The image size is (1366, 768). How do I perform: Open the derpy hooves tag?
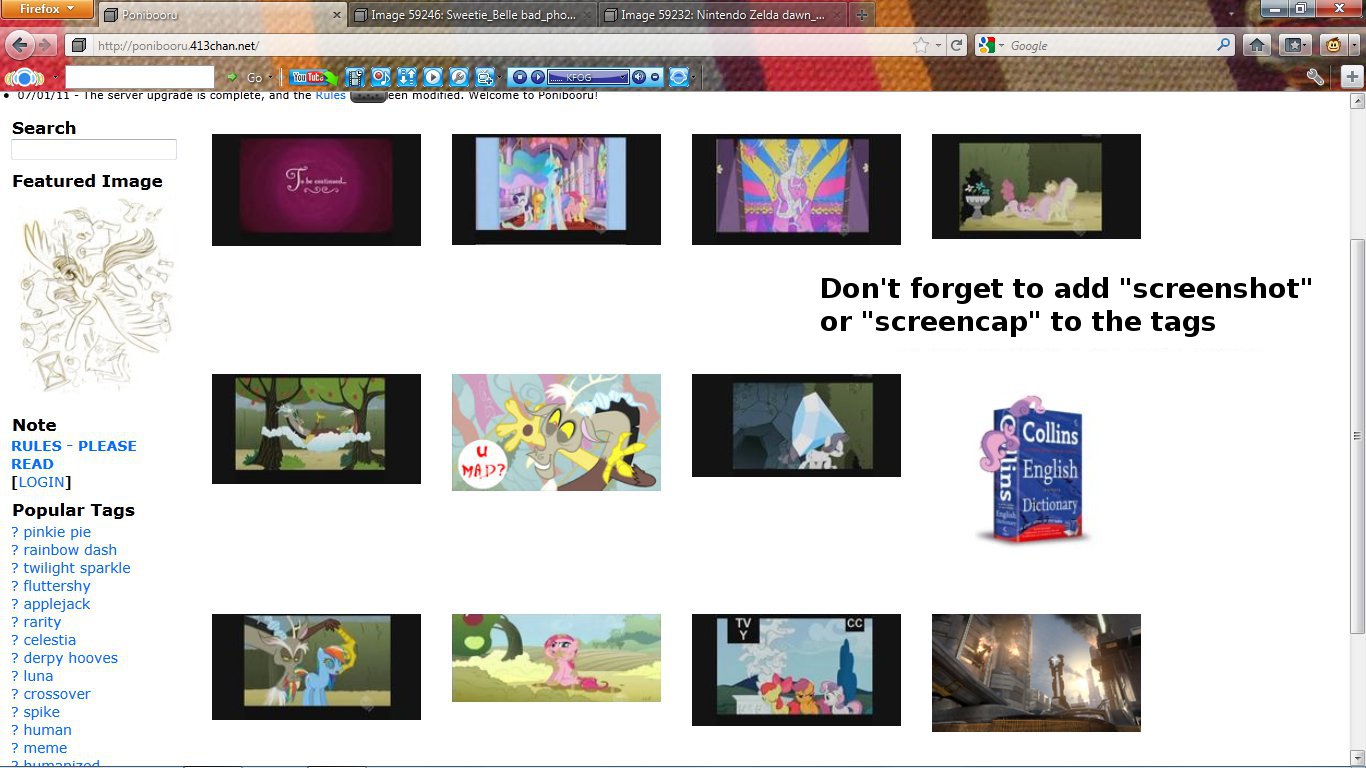tap(70, 658)
